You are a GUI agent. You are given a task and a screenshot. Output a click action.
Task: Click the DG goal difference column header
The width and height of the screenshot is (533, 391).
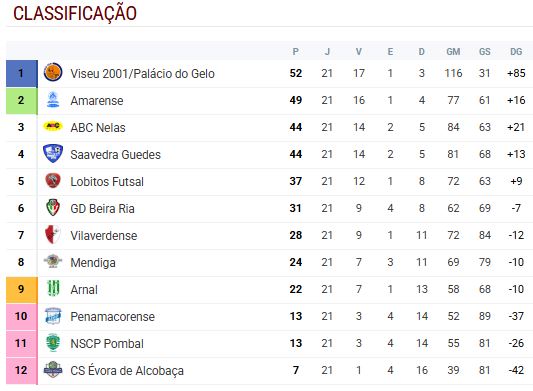point(516,52)
